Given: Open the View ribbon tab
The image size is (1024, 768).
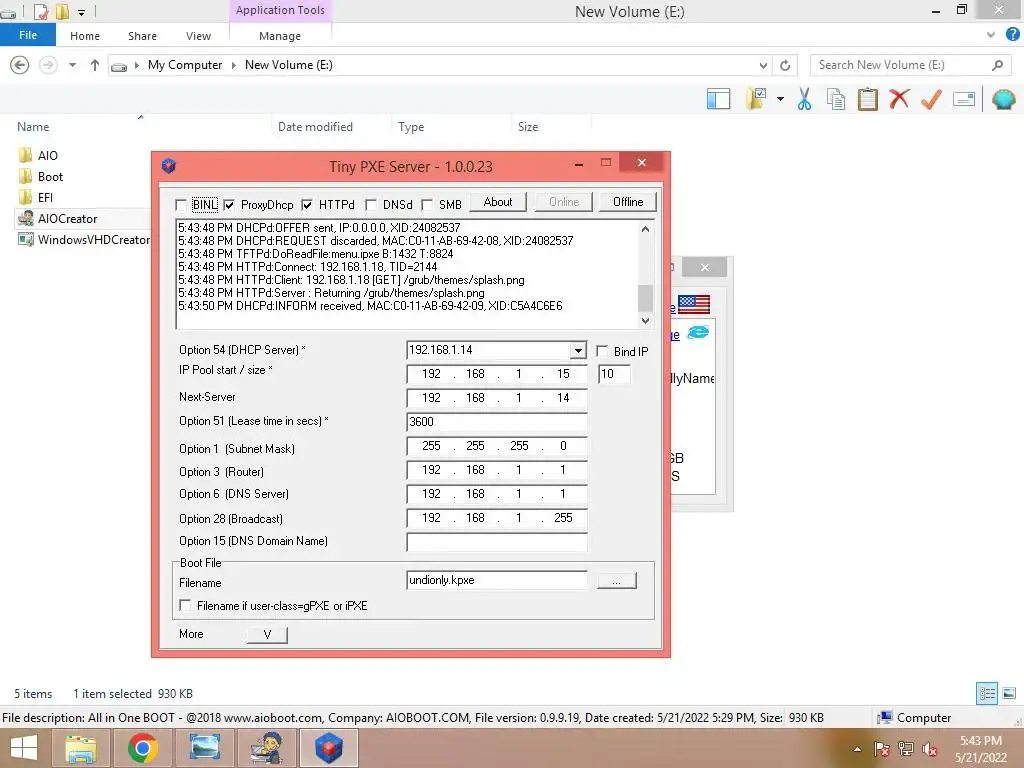Looking at the screenshot, I should point(199,36).
